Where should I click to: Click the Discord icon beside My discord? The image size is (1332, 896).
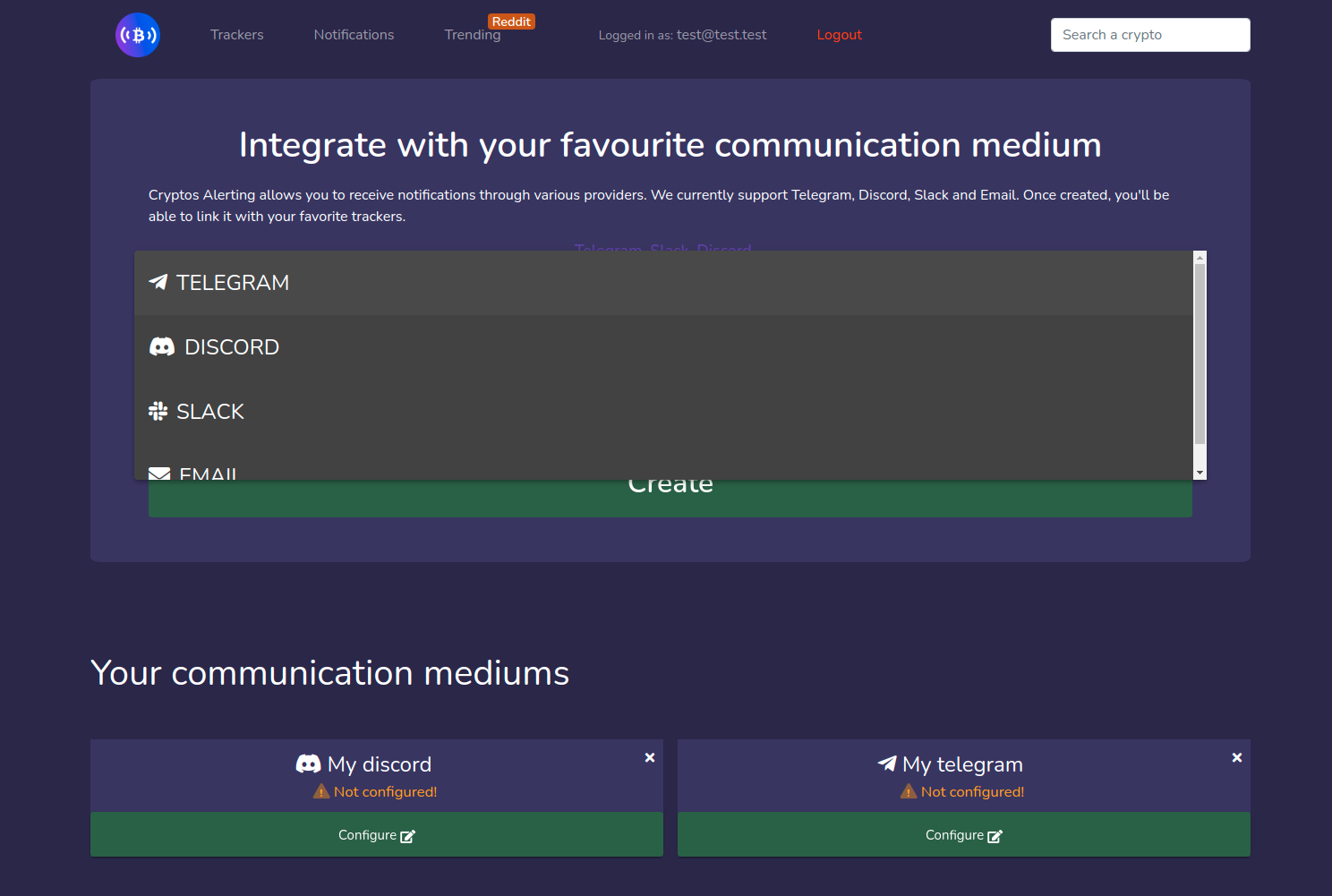tap(308, 764)
